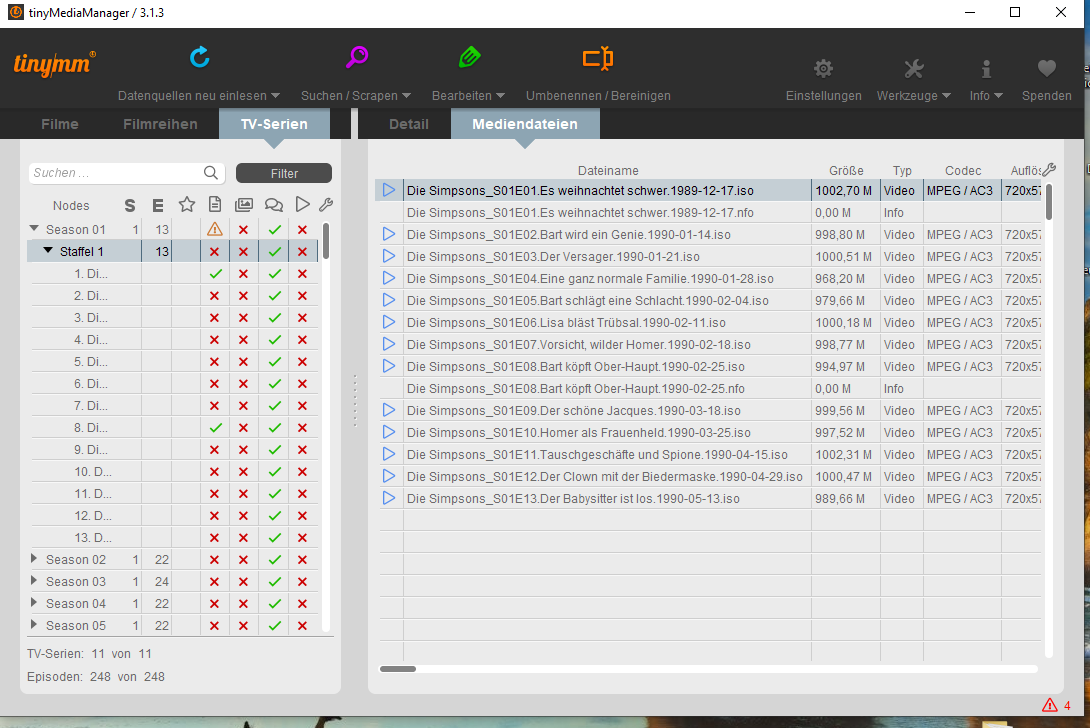Viewport: 1090px width, 728px height.
Task: Switch to the Filme tab
Action: [x=60, y=124]
